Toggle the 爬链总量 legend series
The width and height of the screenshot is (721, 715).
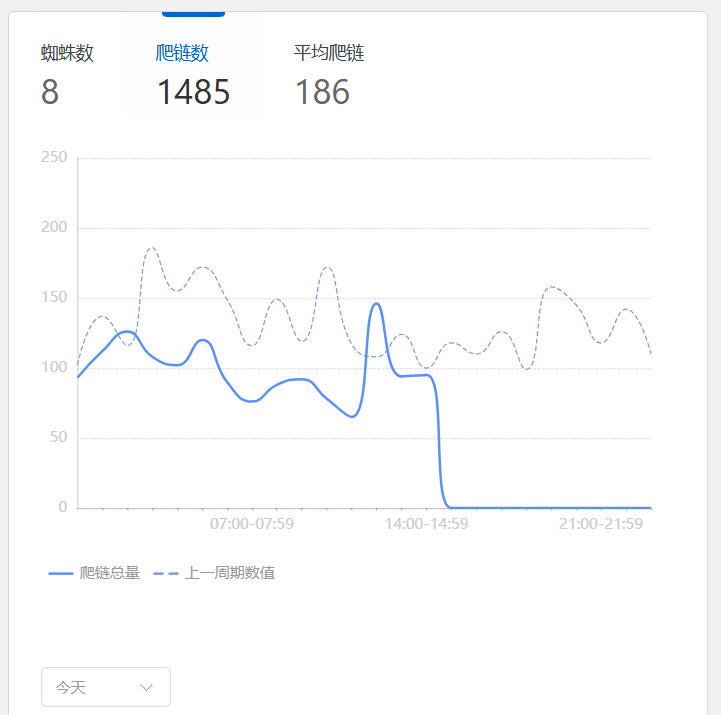point(94,573)
